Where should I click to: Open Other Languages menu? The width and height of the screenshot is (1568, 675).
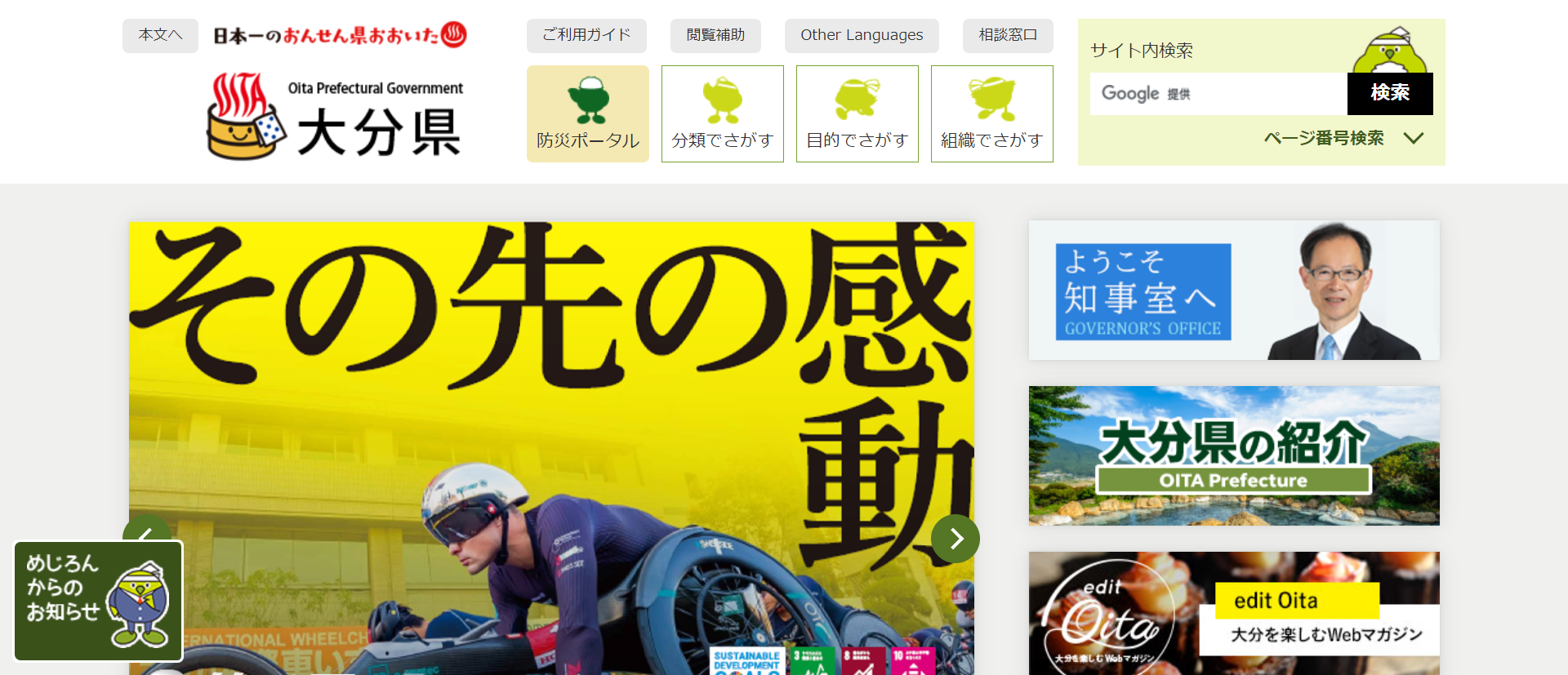pyautogui.click(x=862, y=35)
